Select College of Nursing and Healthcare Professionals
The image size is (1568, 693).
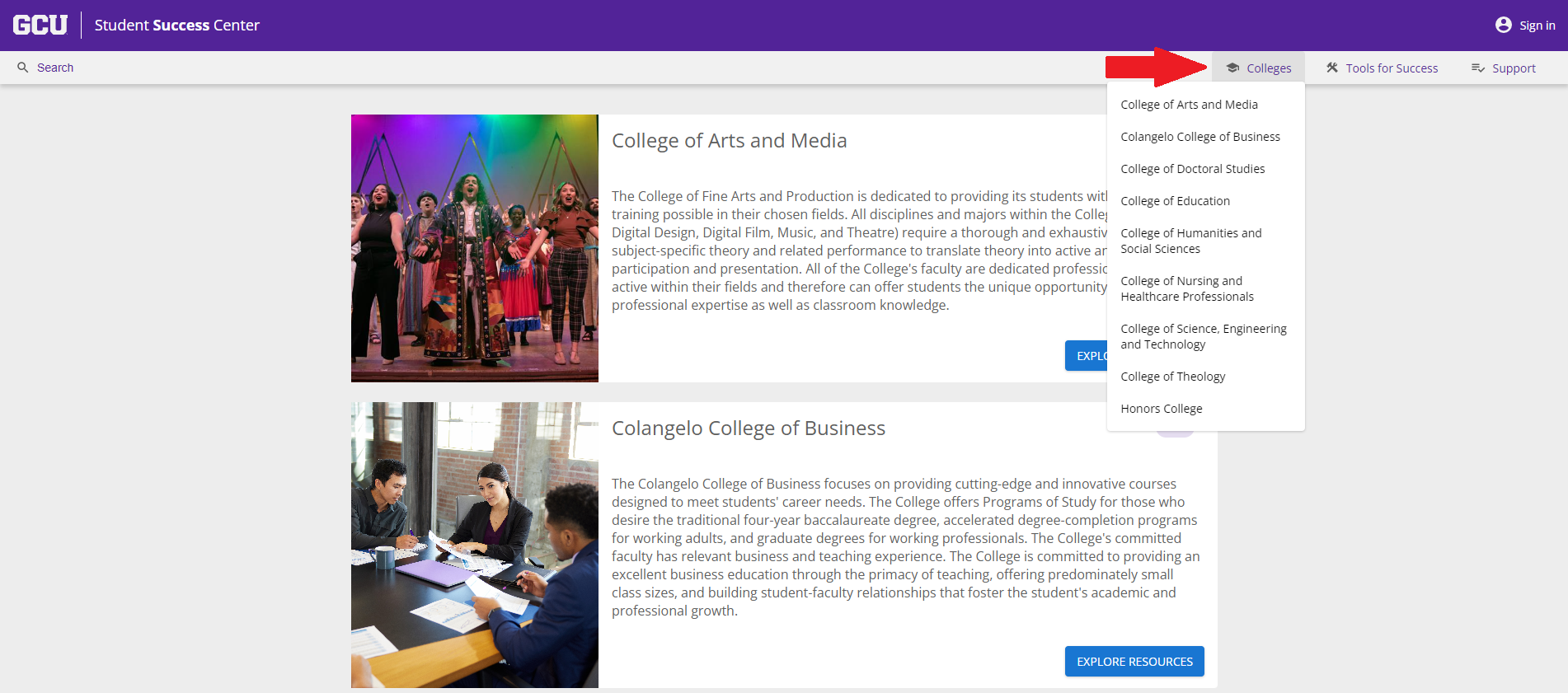coord(1205,288)
